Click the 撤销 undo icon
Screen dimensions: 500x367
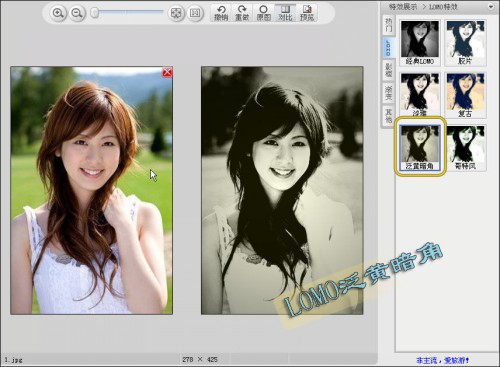pos(221,13)
